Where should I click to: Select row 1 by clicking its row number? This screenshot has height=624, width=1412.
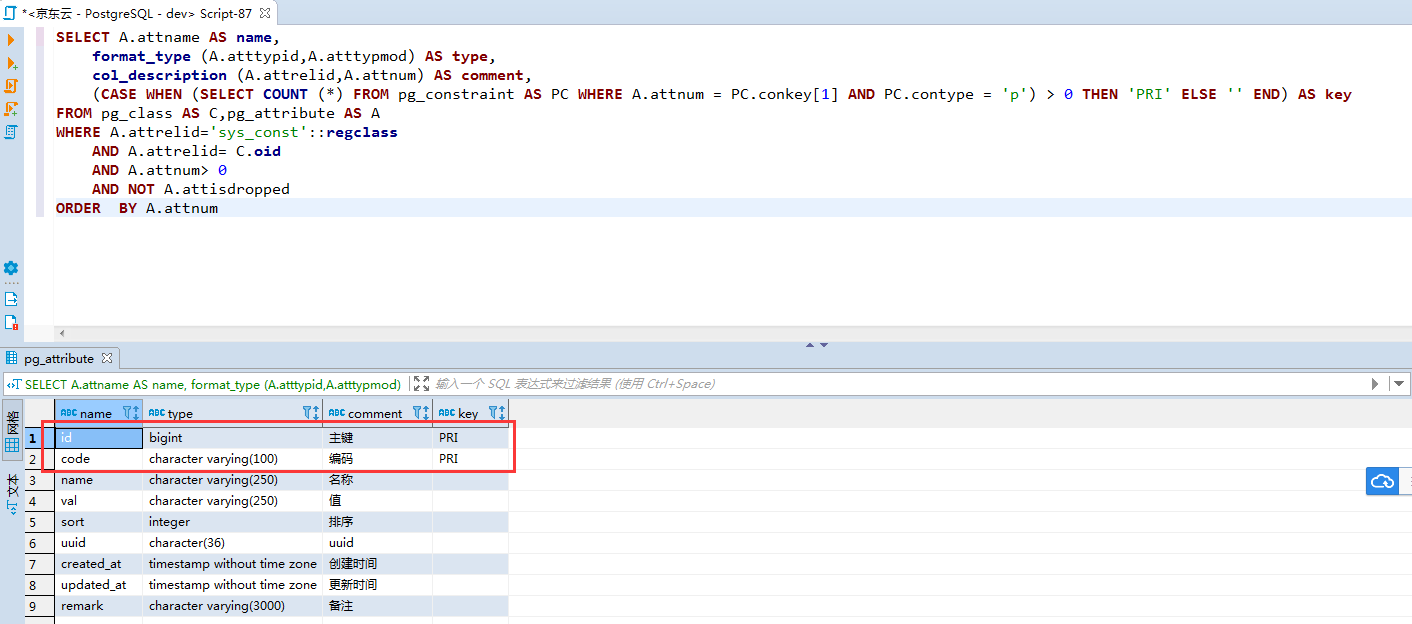pos(33,437)
